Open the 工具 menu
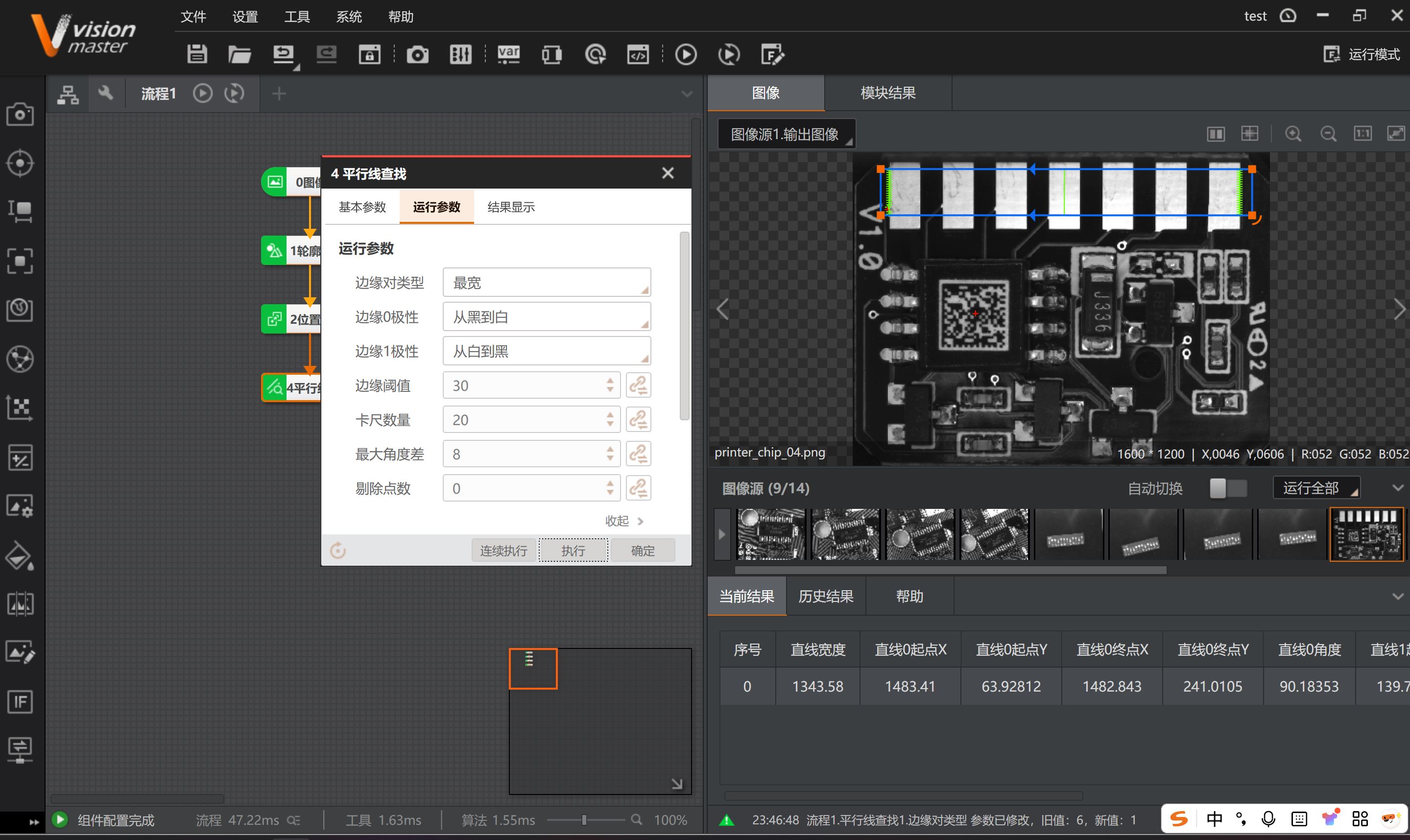1410x840 pixels. click(x=296, y=17)
